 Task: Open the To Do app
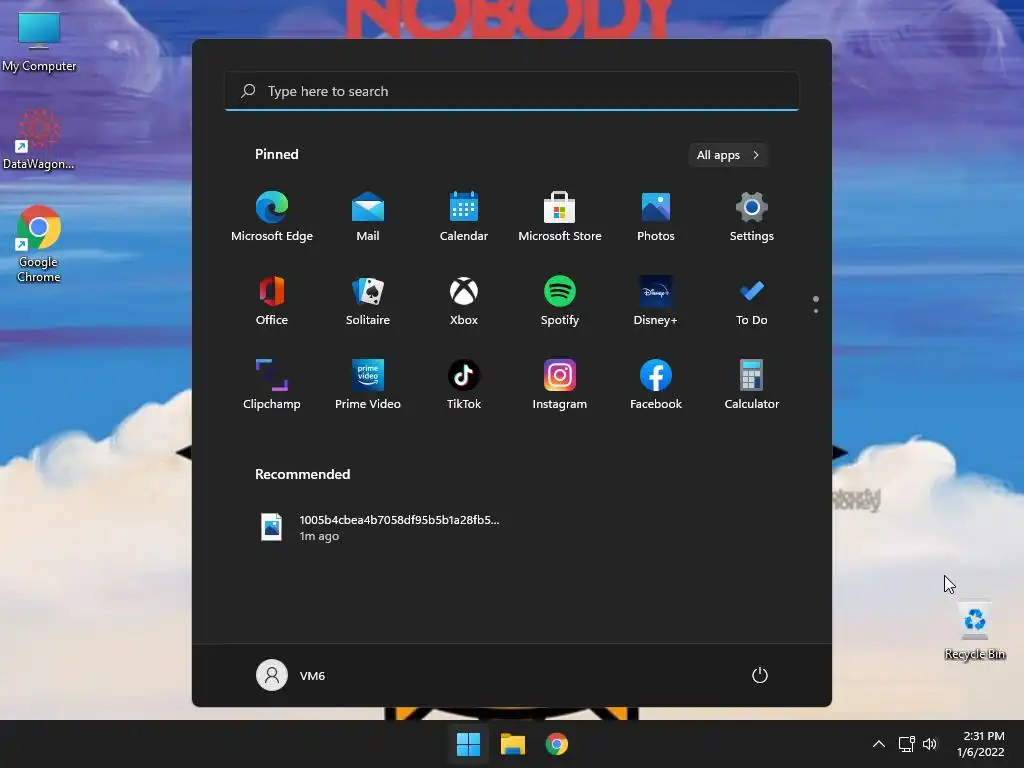point(752,301)
